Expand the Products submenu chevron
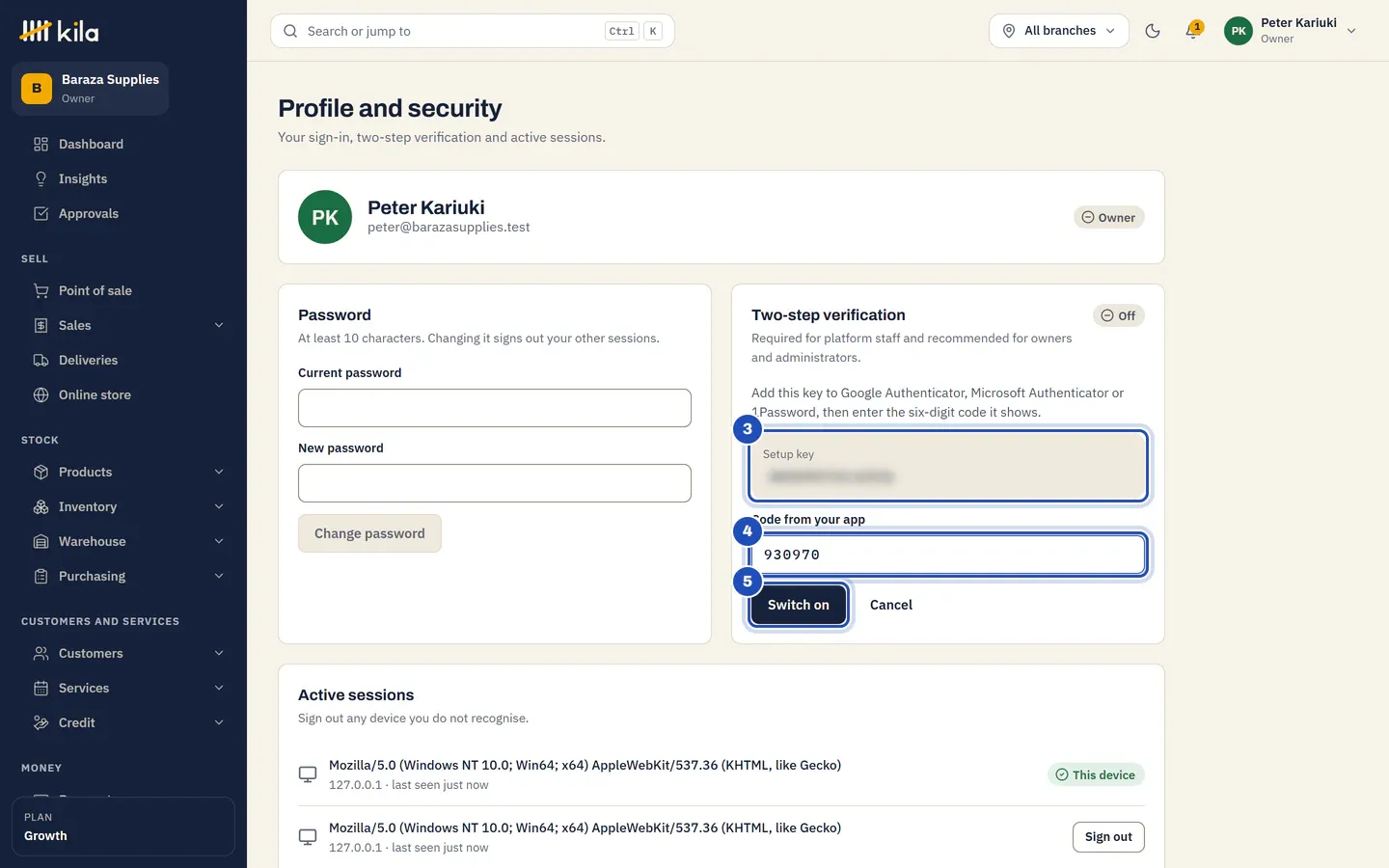Screen dimensions: 1389x868 [x=219, y=472]
